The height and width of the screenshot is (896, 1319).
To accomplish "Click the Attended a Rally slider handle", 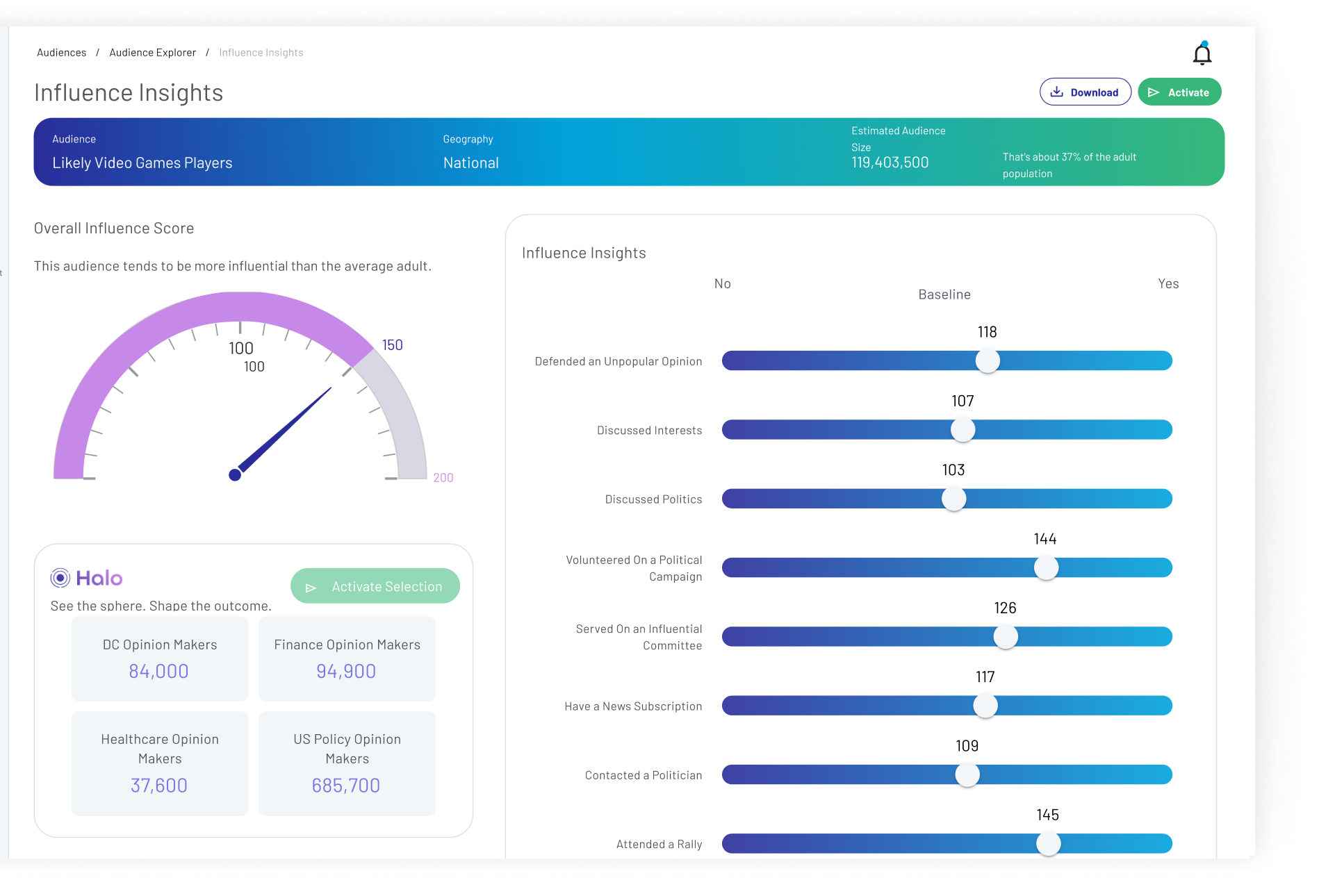I will [x=1049, y=843].
